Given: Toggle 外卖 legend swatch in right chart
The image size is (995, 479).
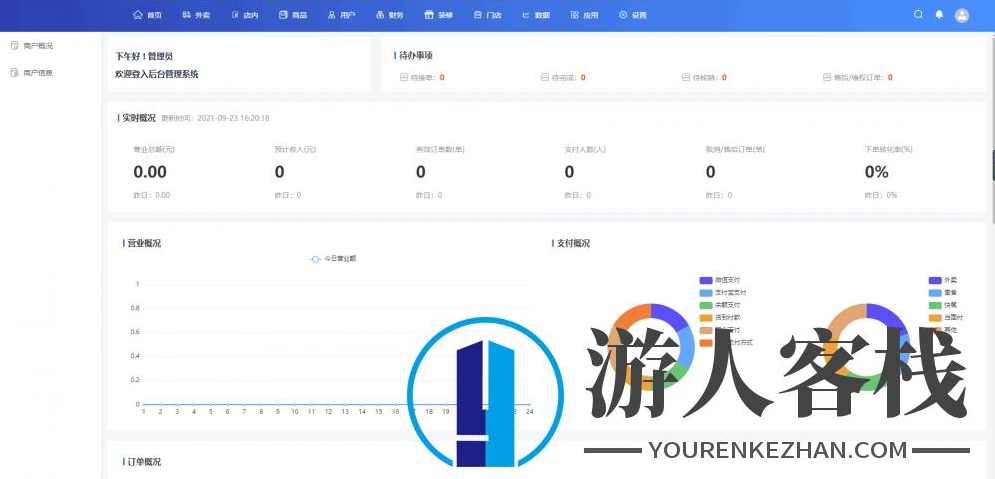Looking at the screenshot, I should (x=935, y=280).
